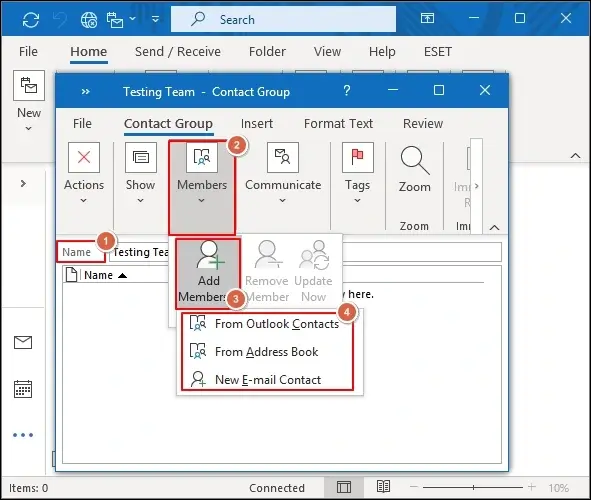Switch to Reading view in status bar
591x500 pixels.
click(x=383, y=487)
